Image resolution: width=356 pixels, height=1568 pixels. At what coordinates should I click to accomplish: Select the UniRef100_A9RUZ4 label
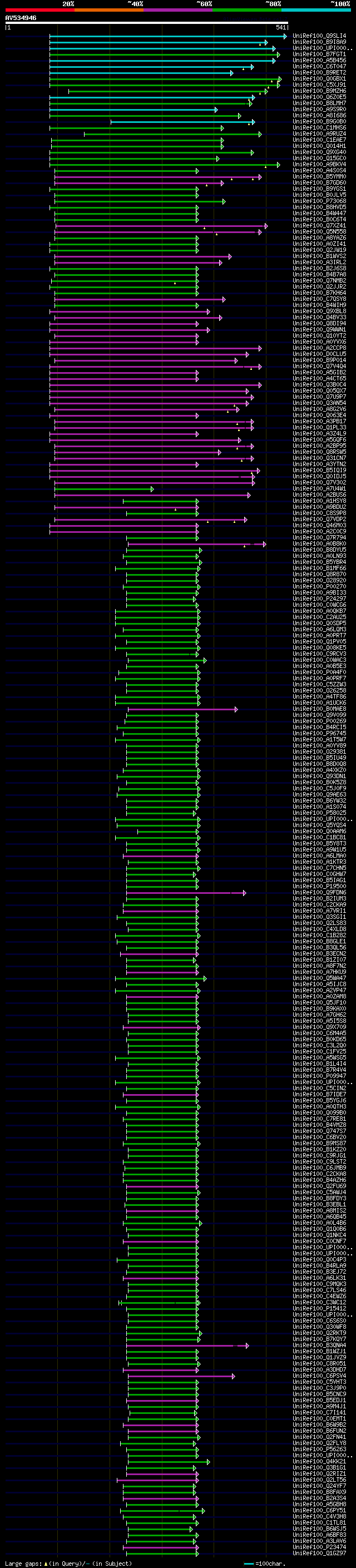click(319, 134)
